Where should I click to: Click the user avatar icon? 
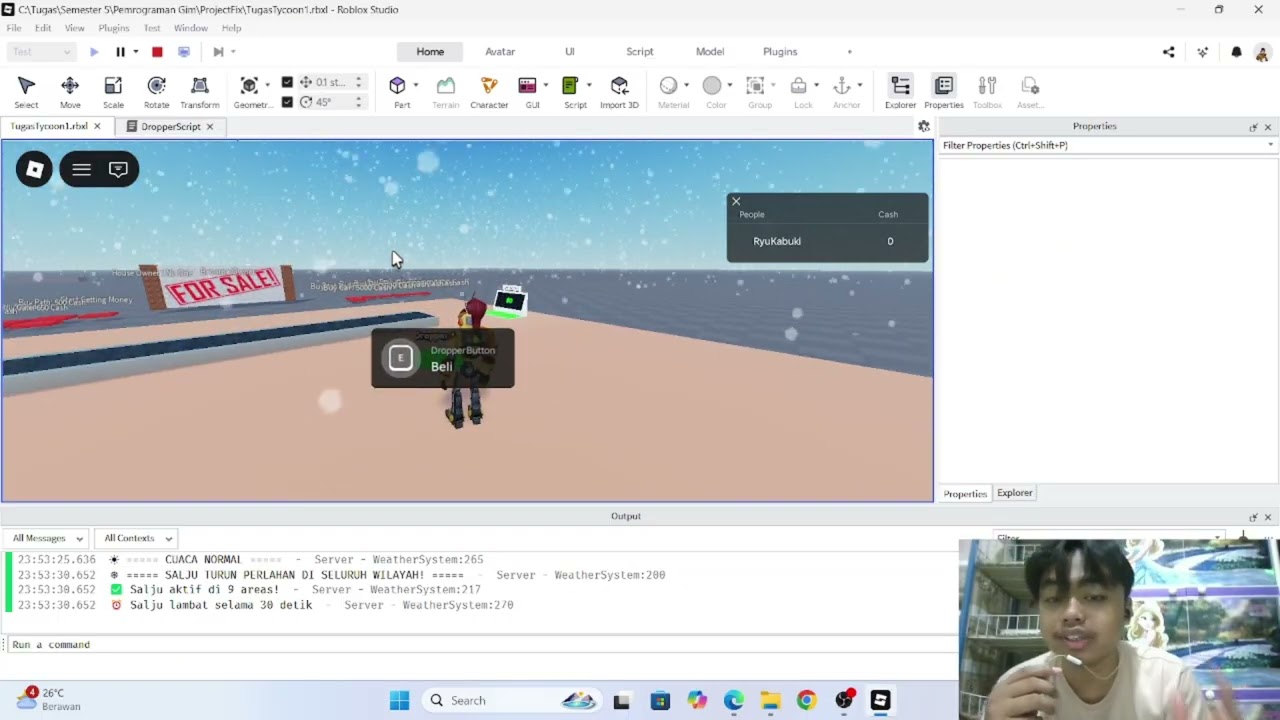tap(1263, 52)
